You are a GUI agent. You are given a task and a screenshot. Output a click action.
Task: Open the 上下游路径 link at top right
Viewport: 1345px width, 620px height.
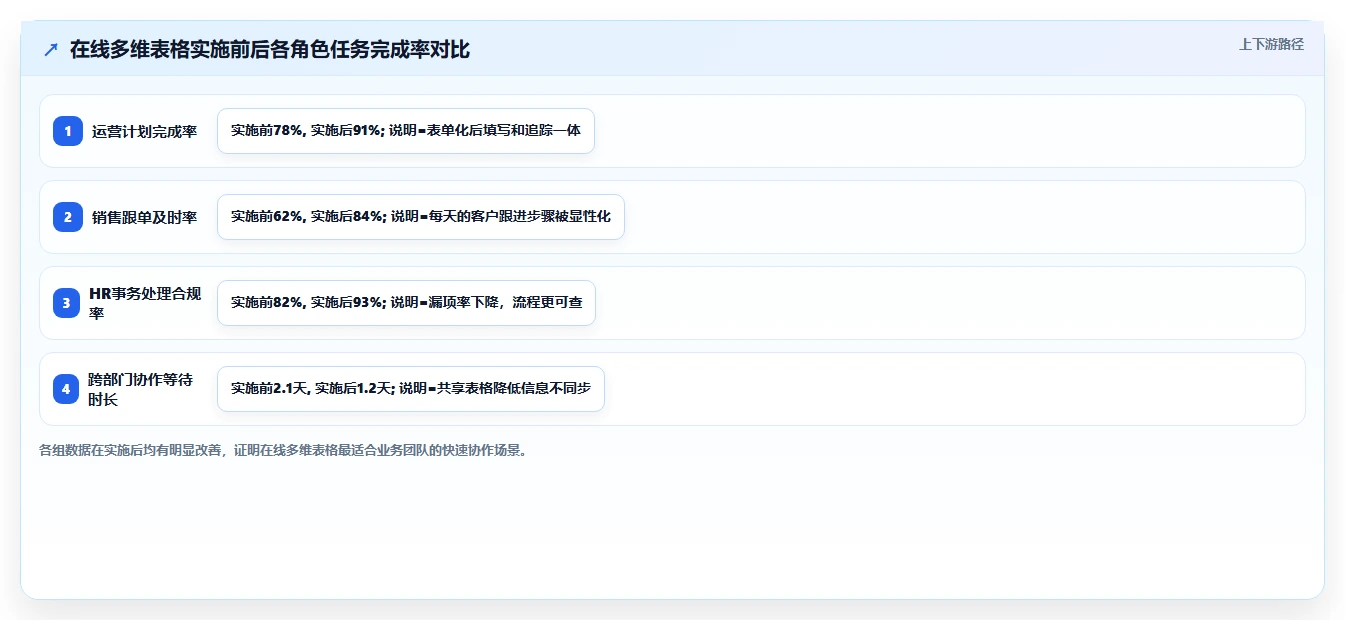point(1271,44)
